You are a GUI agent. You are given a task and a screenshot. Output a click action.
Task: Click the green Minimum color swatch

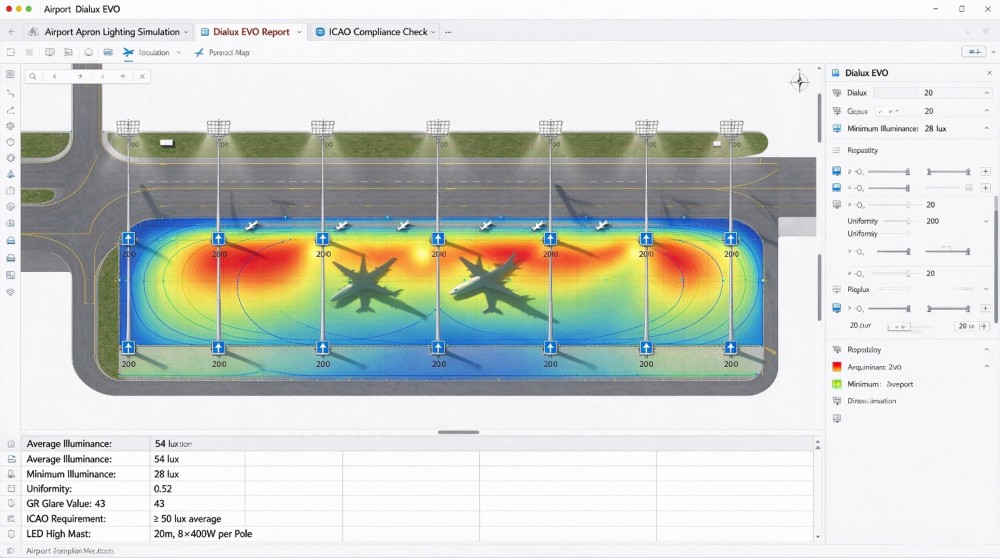click(837, 384)
